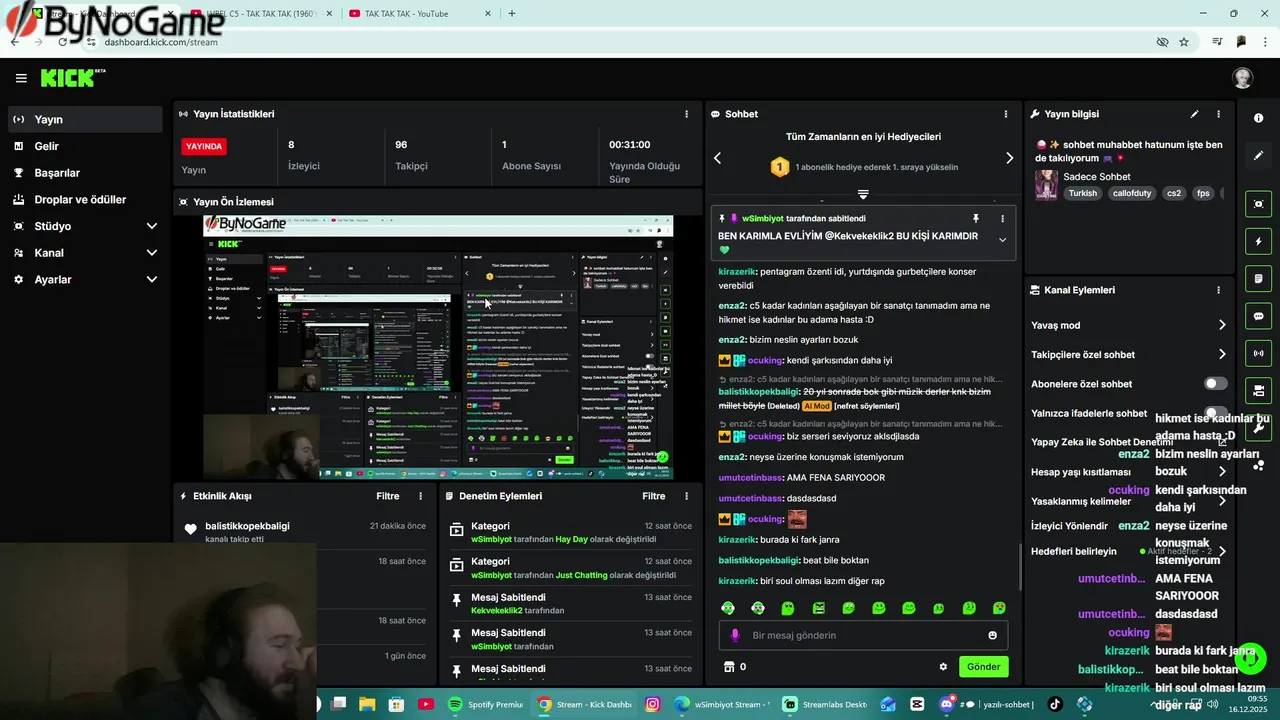Screen dimensions: 1280x720
Task: Select Yayın in the left sidebar
Action: pyautogui.click(x=84, y=119)
